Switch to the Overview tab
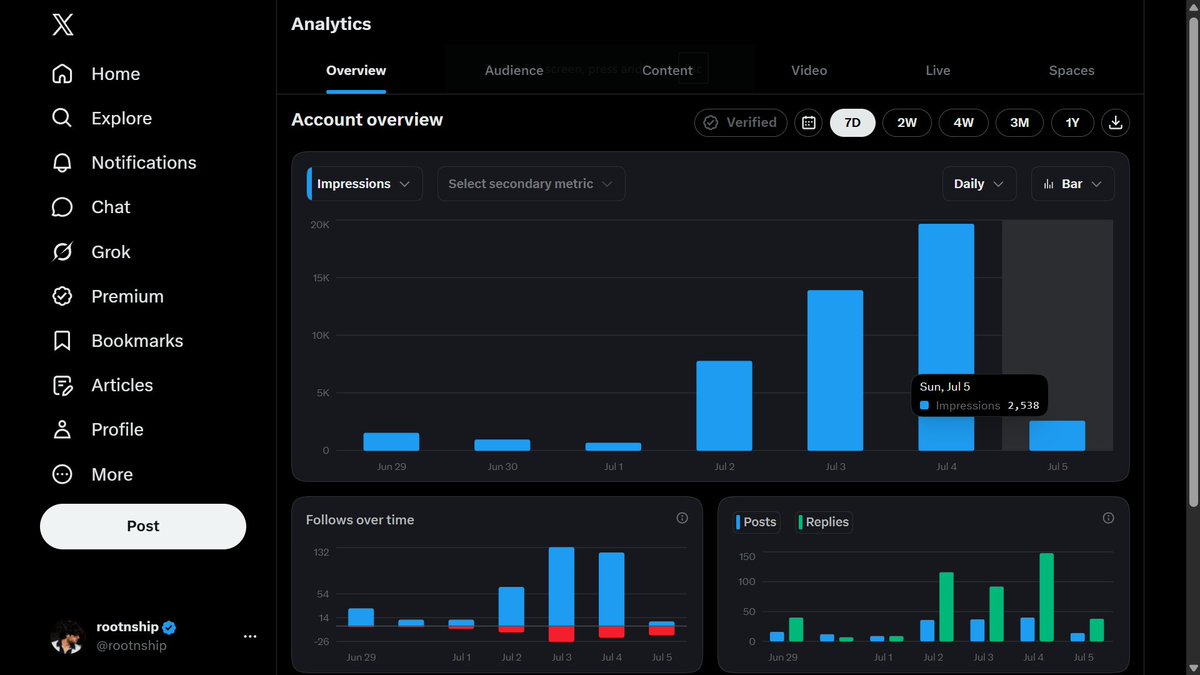1200x675 pixels. [x=356, y=70]
